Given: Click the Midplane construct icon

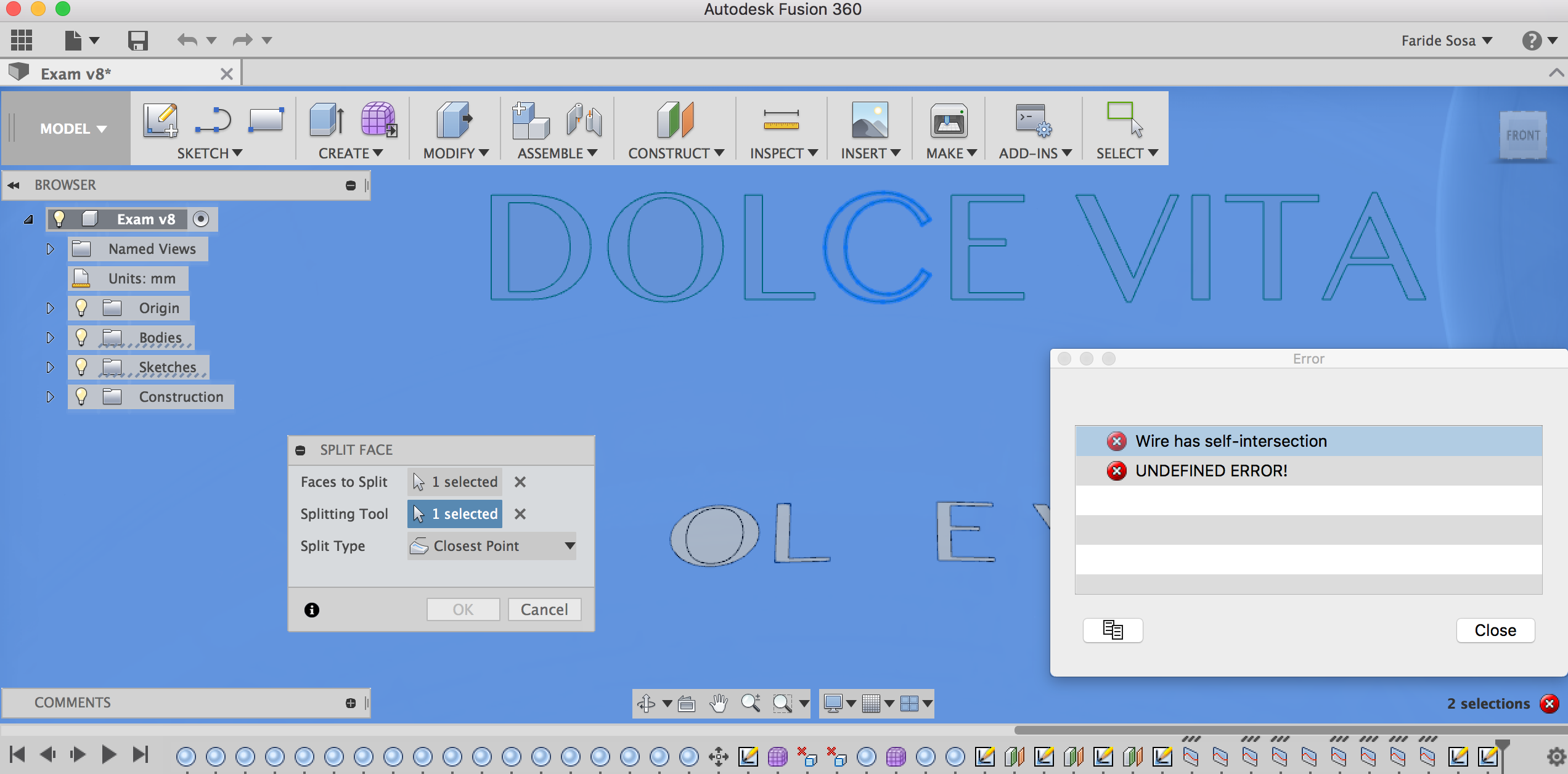Looking at the screenshot, I should point(676,120).
